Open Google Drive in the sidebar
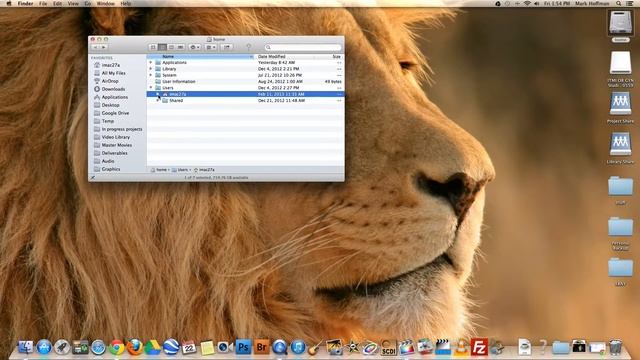Viewport: 640px width, 360px height. (111, 113)
